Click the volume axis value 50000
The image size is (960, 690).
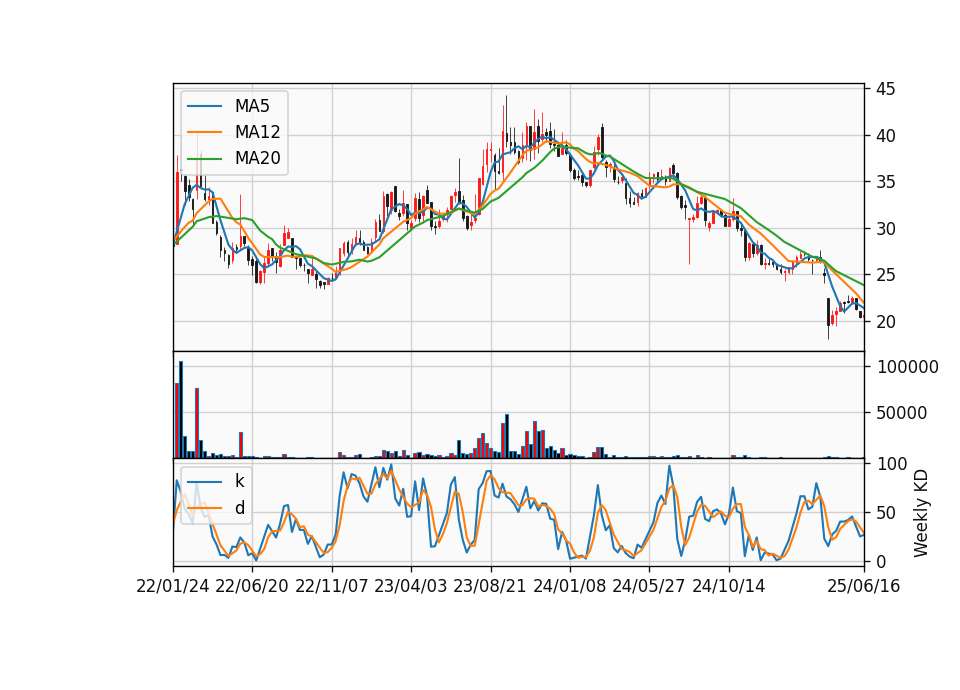click(x=901, y=413)
